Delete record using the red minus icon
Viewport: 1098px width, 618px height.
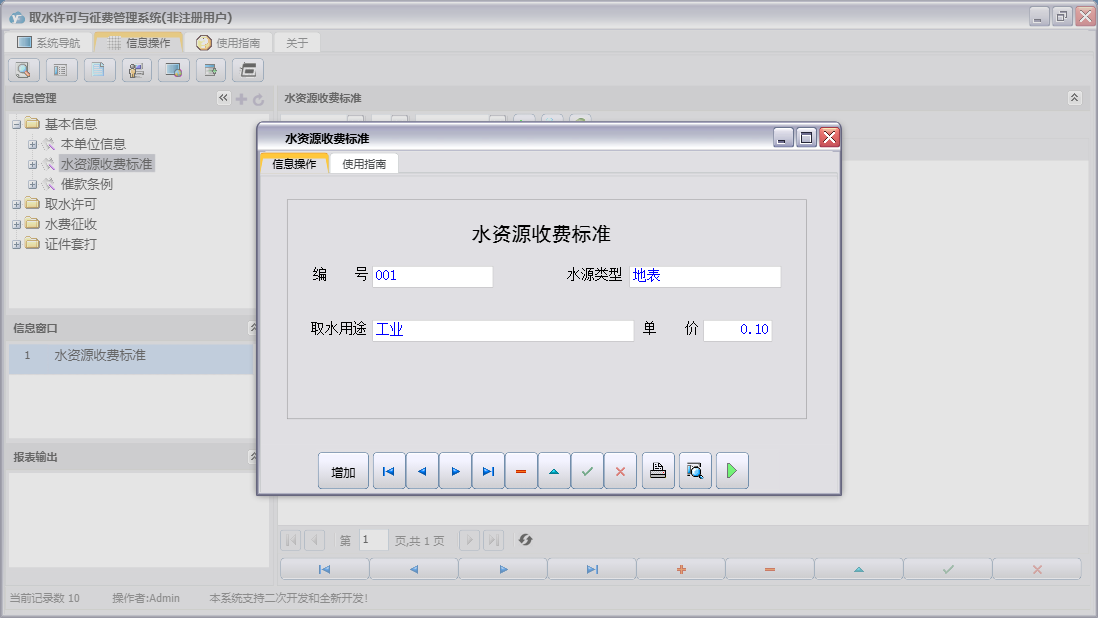click(521, 471)
